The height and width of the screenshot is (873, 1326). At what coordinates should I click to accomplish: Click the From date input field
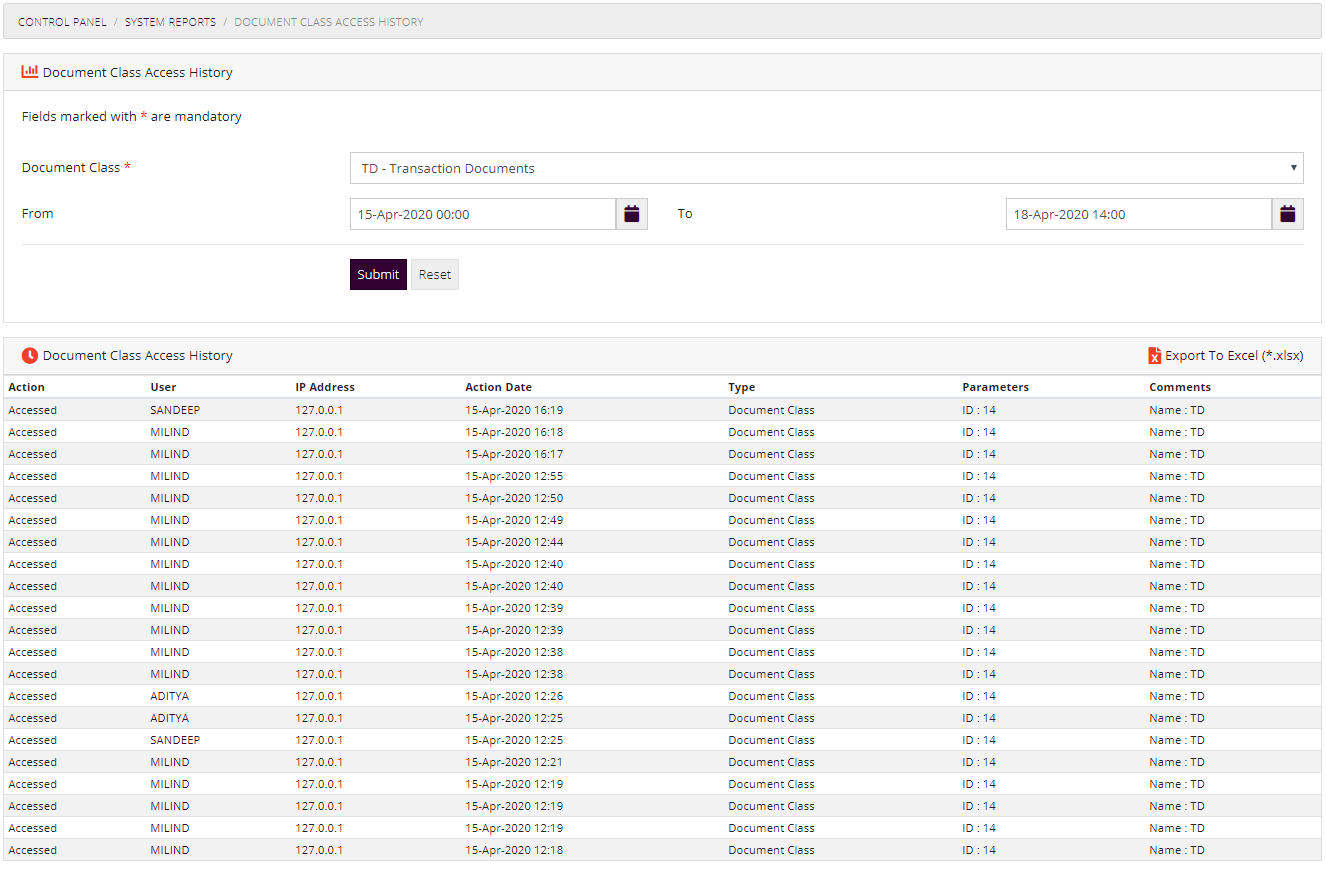482,214
